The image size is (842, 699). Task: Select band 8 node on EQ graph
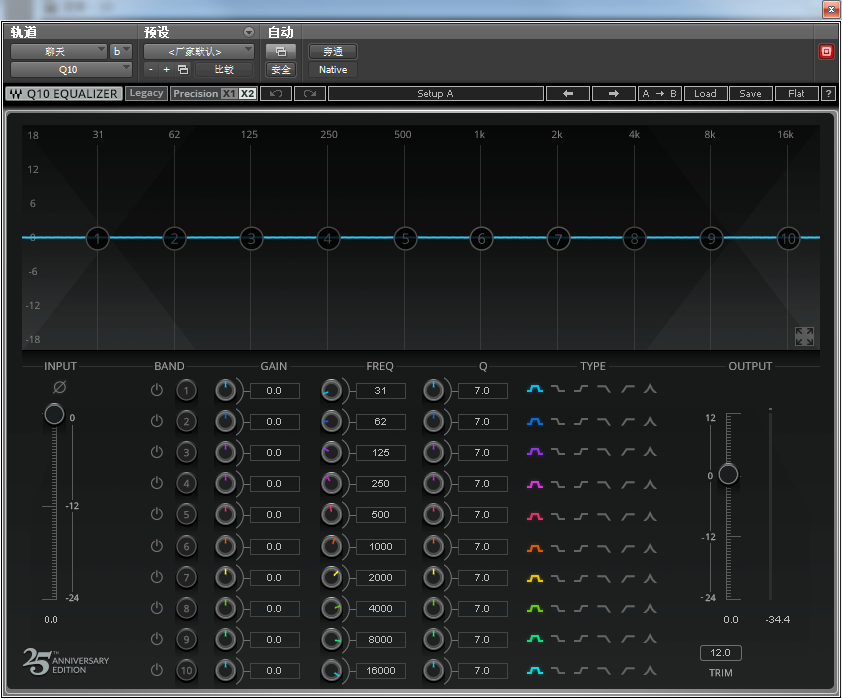634,238
